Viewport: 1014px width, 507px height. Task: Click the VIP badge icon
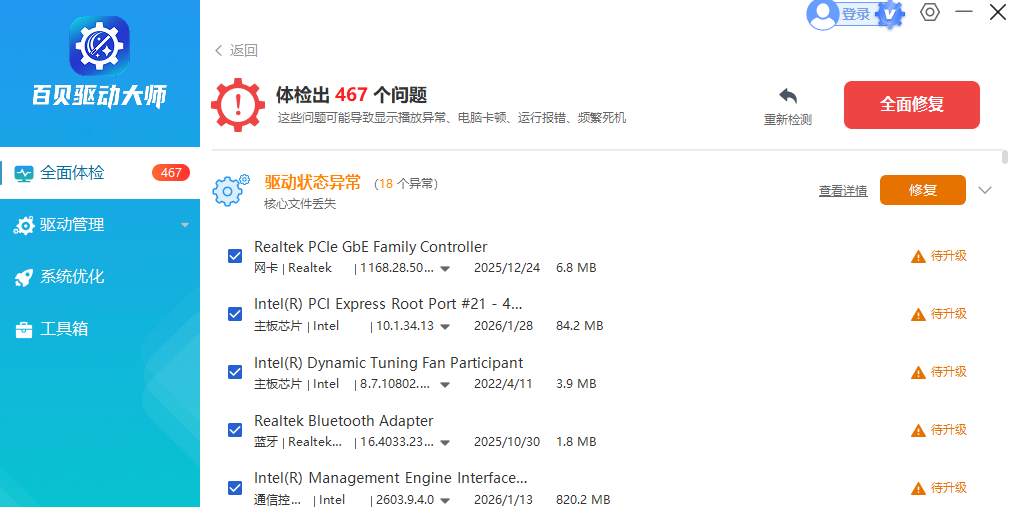(889, 14)
